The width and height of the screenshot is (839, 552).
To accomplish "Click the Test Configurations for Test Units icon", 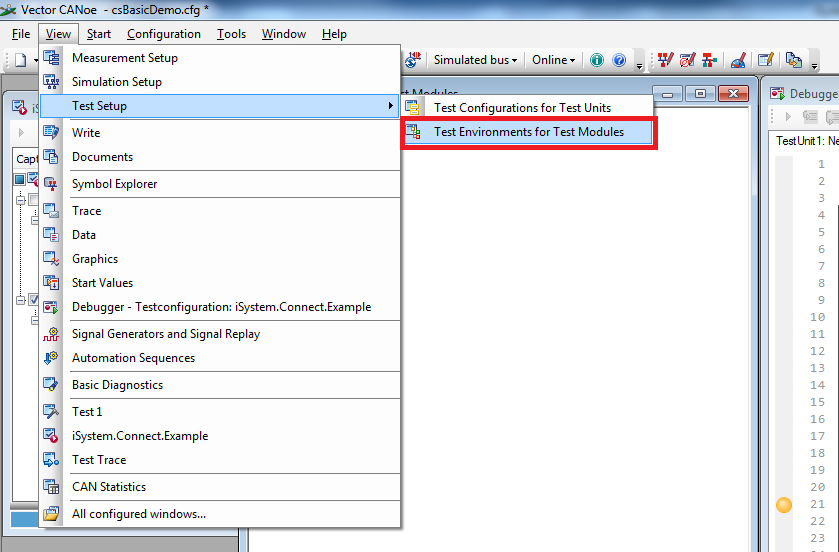I will [x=413, y=108].
